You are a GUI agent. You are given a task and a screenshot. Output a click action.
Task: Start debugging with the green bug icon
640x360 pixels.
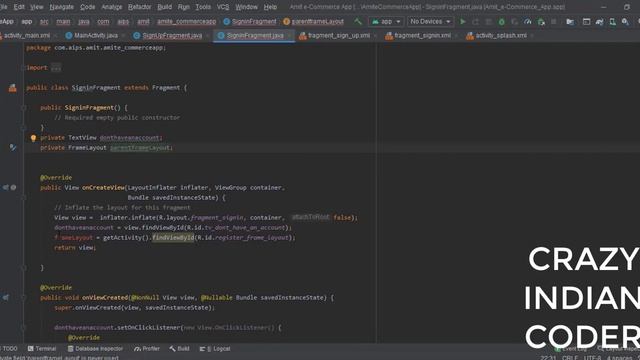(502, 22)
